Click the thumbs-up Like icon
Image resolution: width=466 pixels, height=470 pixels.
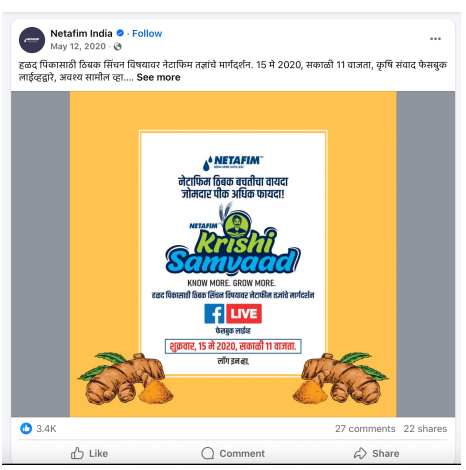point(77,453)
